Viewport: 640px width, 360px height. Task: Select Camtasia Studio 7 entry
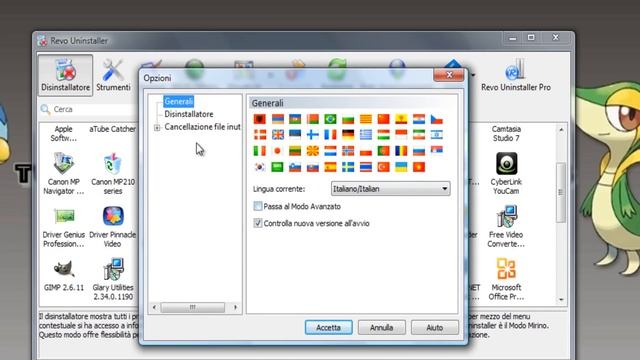506,133
